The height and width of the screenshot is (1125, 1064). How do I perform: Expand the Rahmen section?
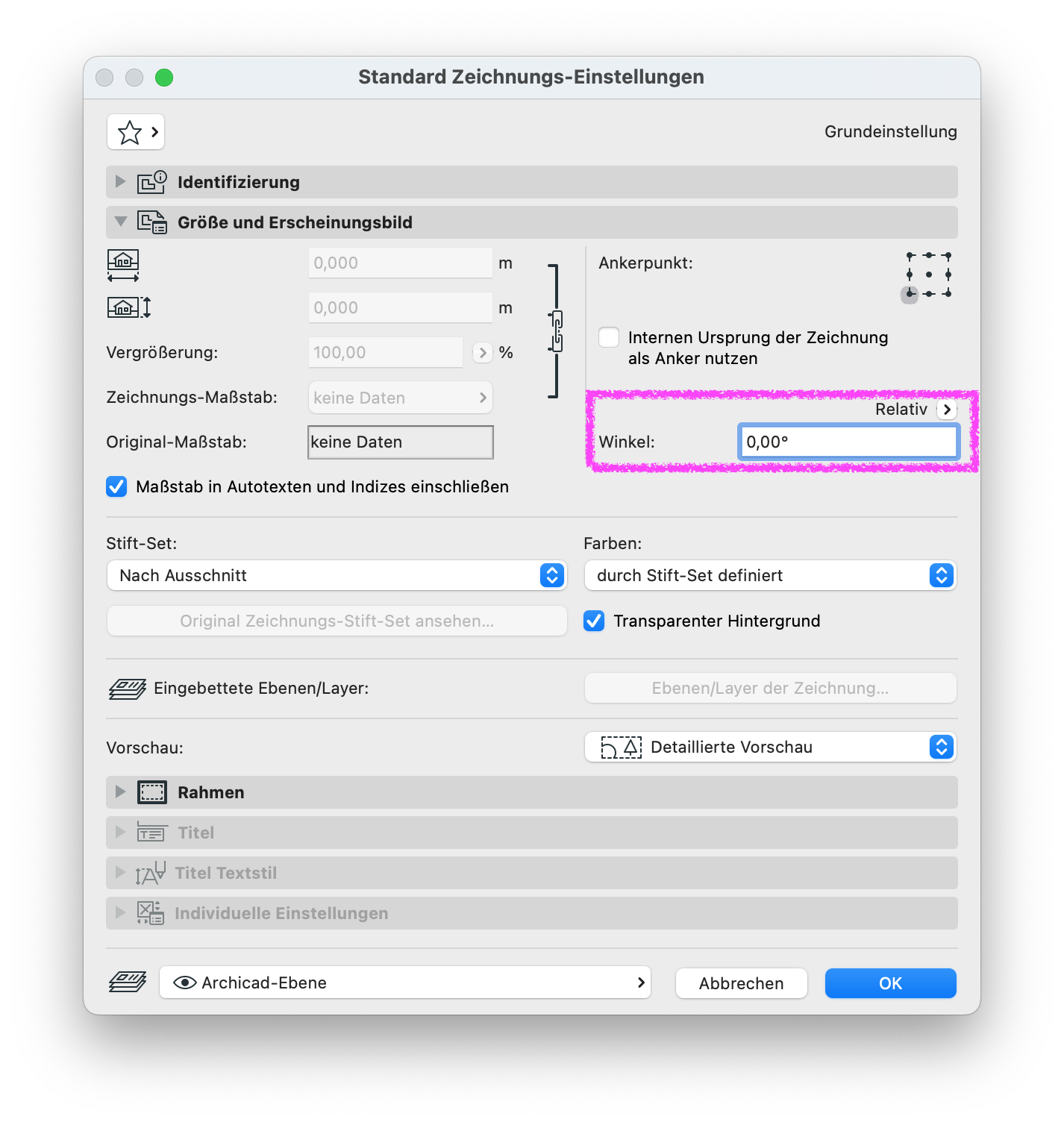120,792
